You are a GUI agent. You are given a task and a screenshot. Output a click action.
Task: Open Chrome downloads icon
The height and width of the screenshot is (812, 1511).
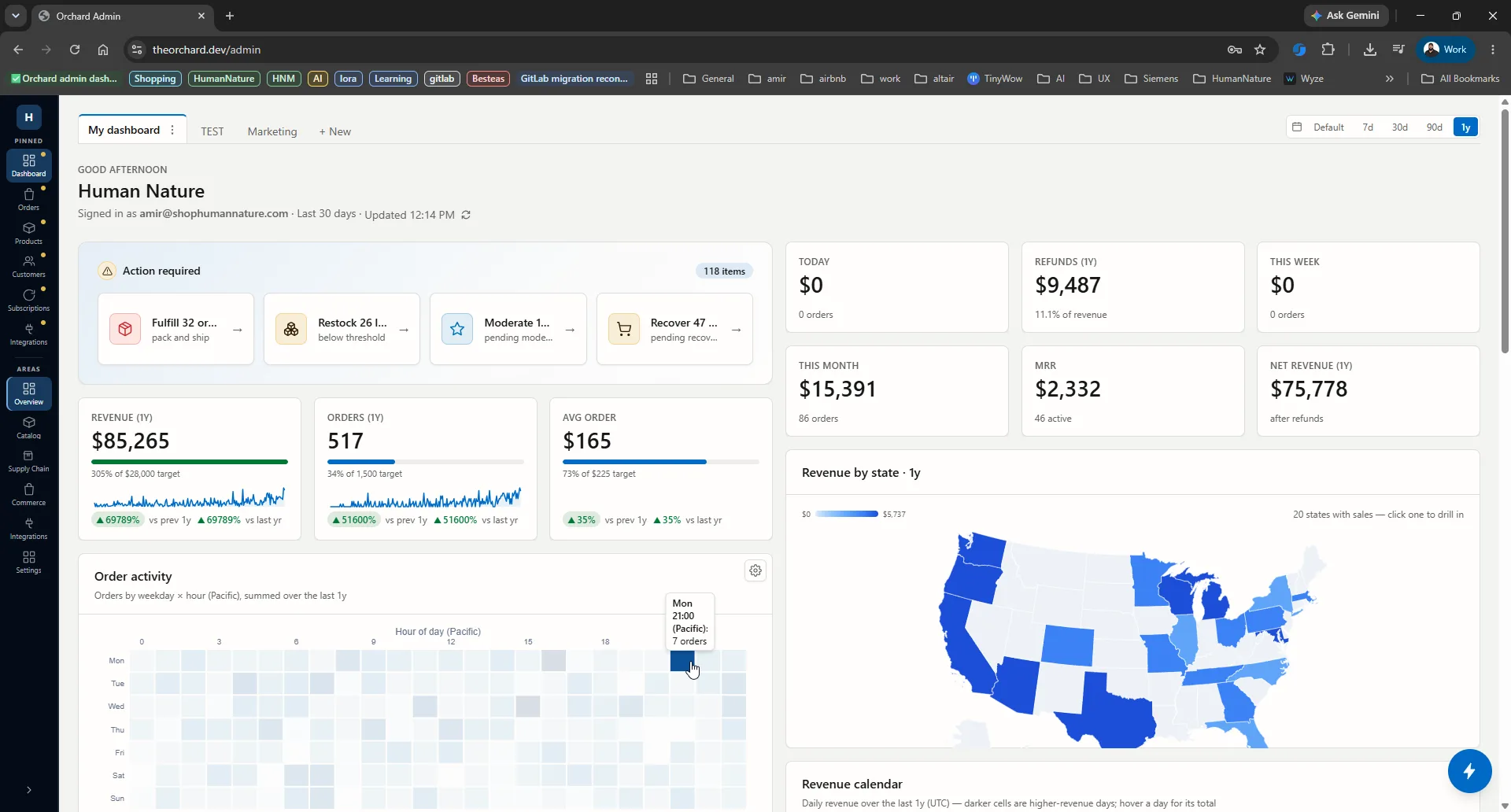click(1370, 50)
